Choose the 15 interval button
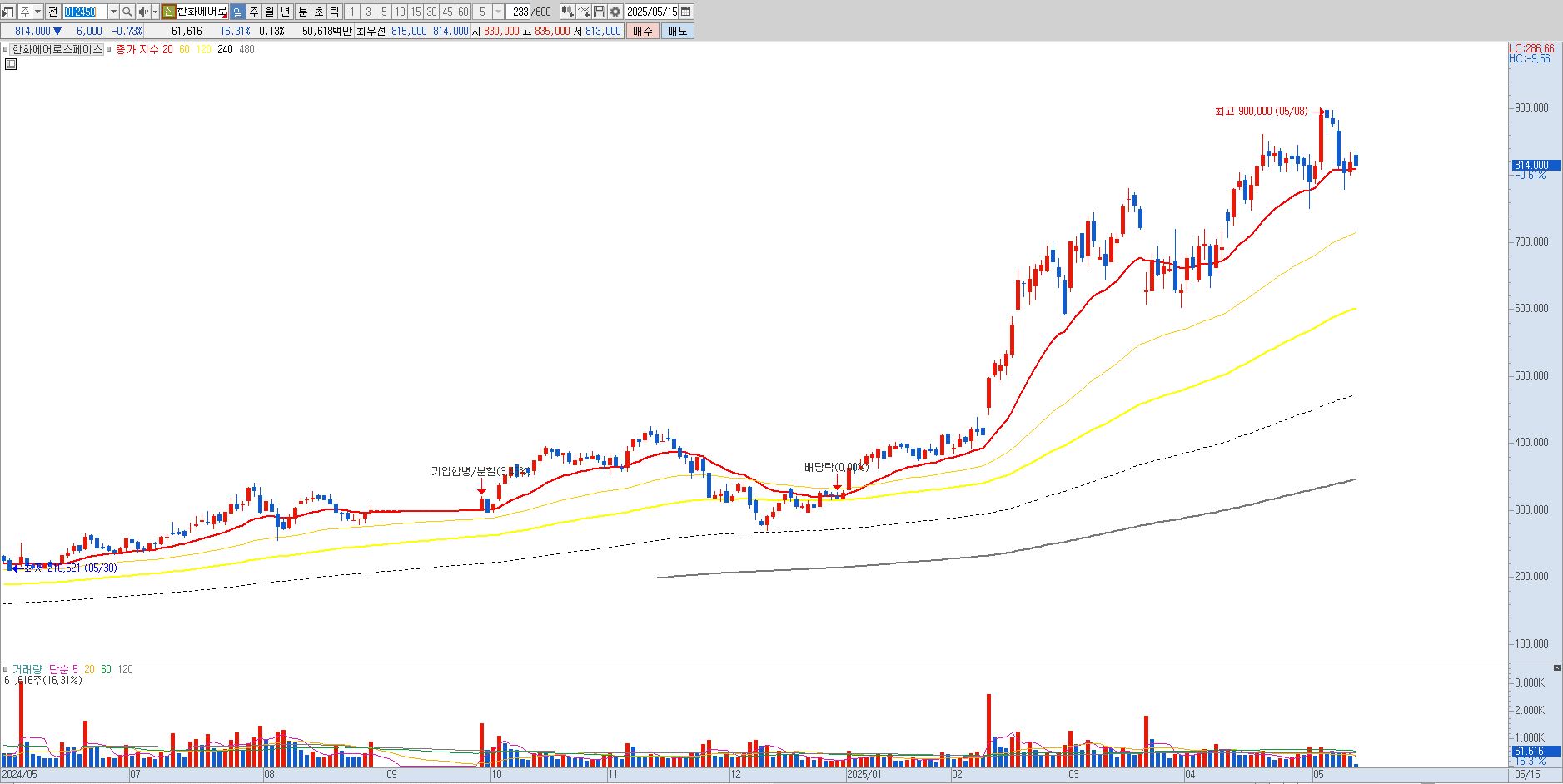Screen dimensions: 1563x784 [416, 12]
